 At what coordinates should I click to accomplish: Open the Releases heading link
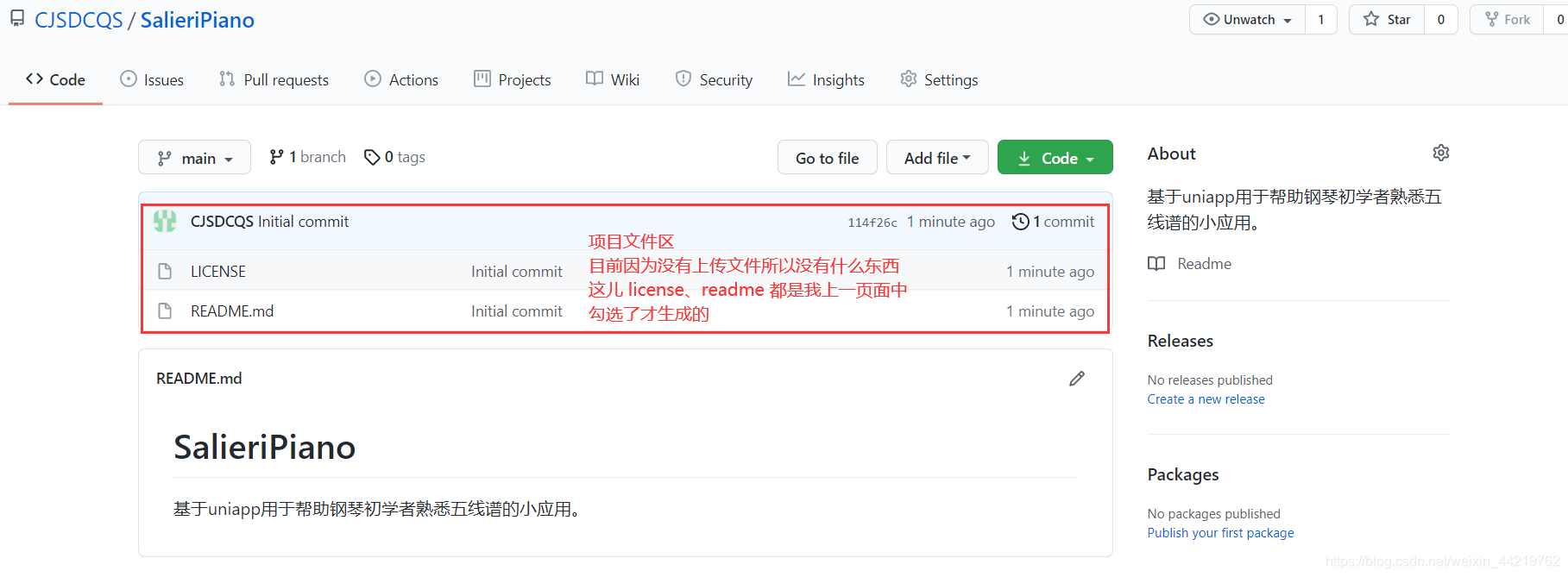(1180, 341)
